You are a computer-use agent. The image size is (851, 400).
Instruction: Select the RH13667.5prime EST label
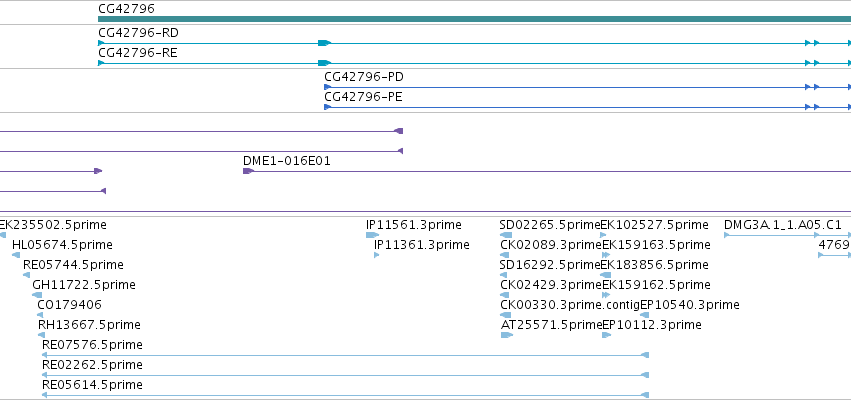(x=89, y=325)
